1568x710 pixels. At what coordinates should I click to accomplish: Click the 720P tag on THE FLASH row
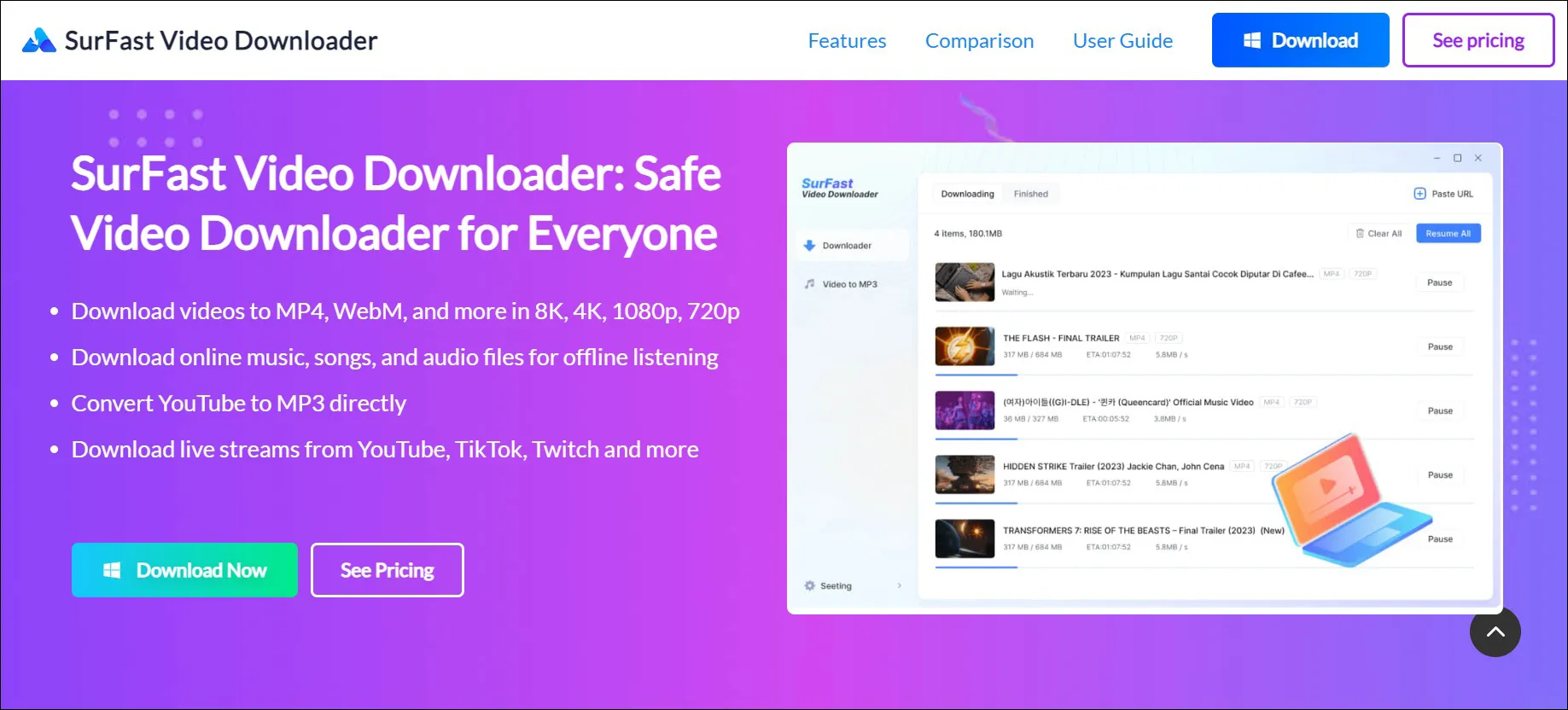1169,338
